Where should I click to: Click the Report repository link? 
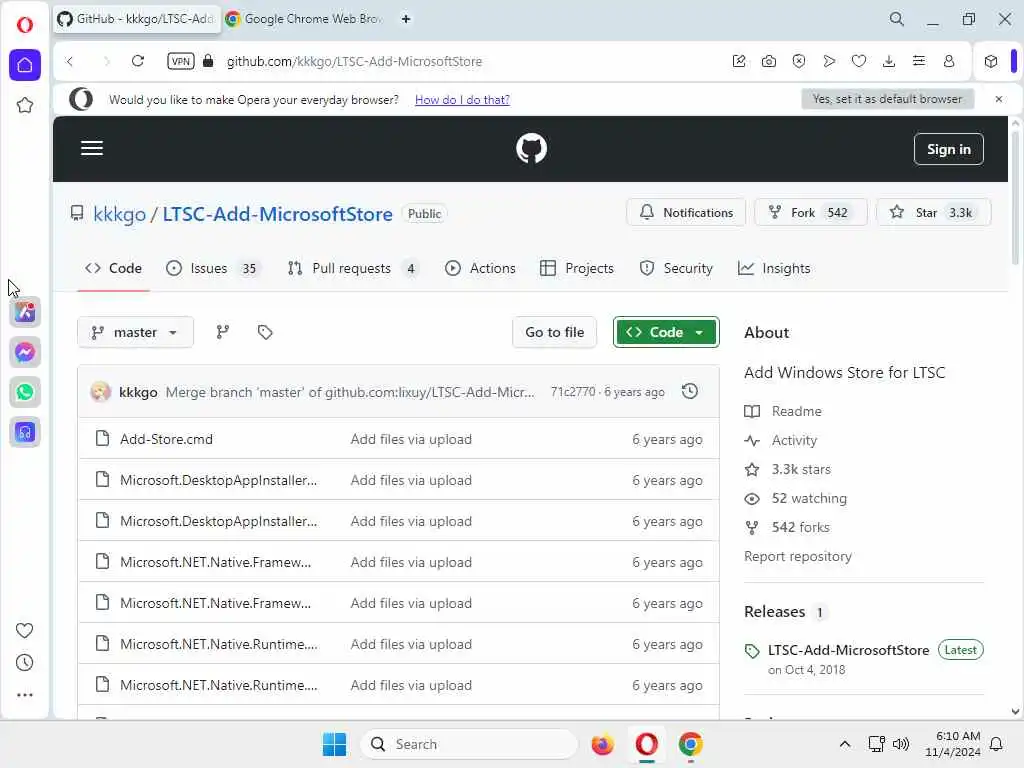point(798,556)
